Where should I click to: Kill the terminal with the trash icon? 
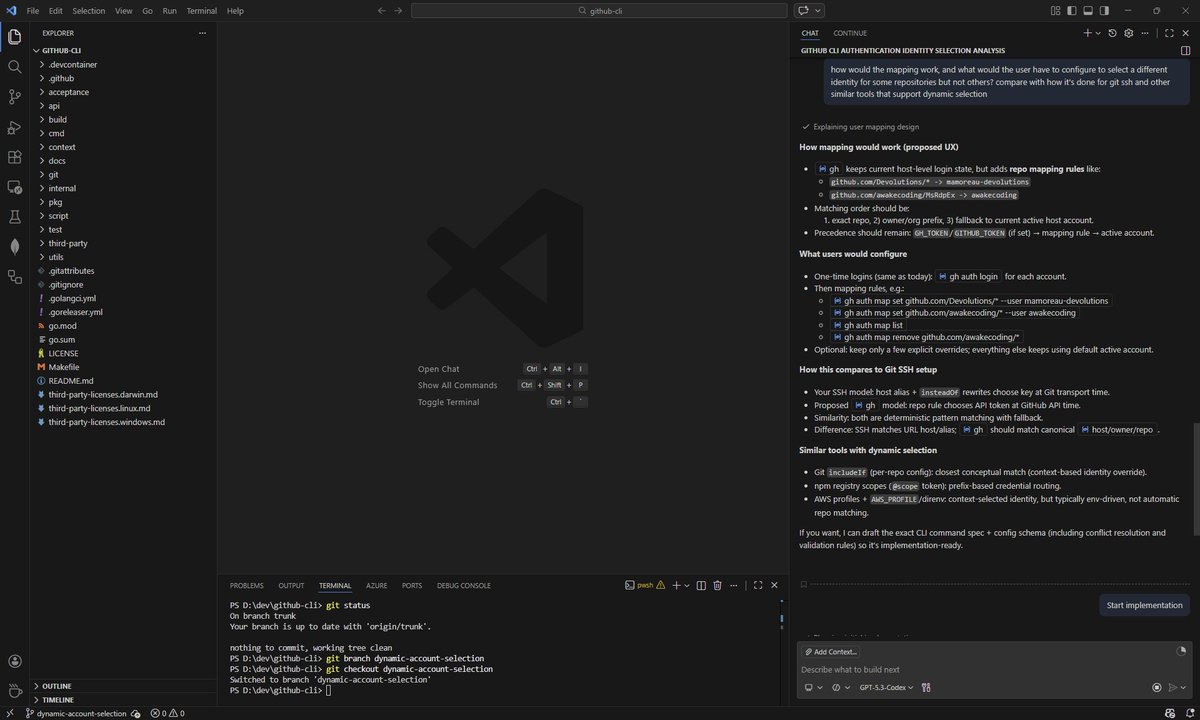(x=717, y=585)
